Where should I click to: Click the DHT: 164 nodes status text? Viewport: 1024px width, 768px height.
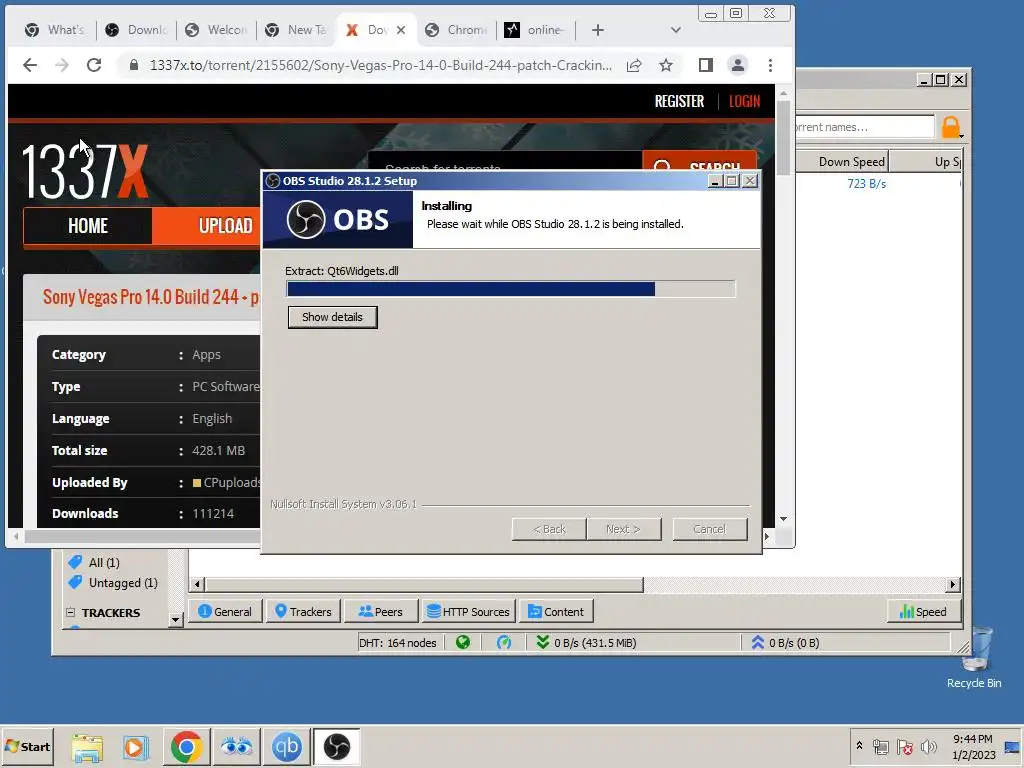click(x=397, y=643)
